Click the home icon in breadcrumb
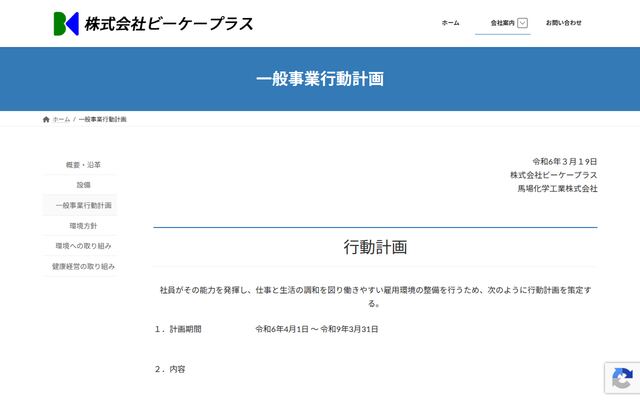Viewport: 640px width, 400px height. tap(46, 119)
